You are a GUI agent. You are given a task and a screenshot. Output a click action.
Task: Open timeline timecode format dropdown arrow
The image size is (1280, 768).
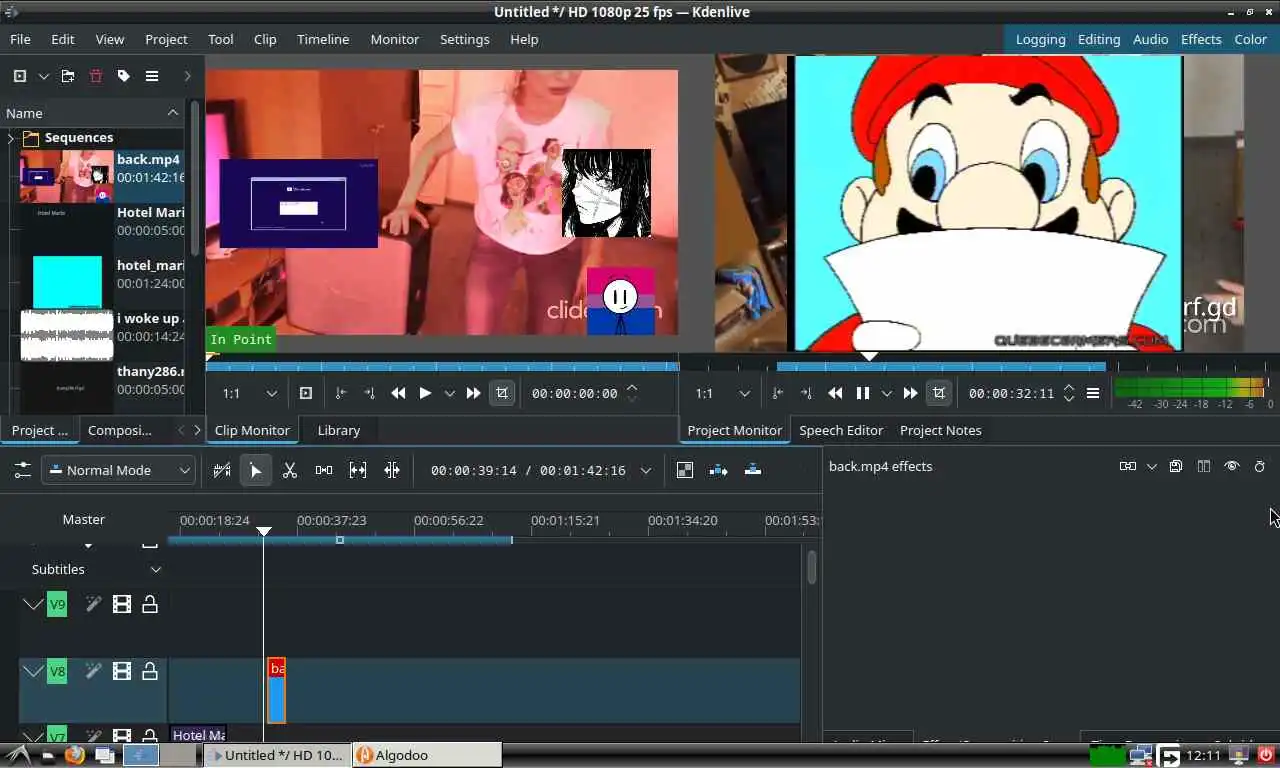point(646,470)
